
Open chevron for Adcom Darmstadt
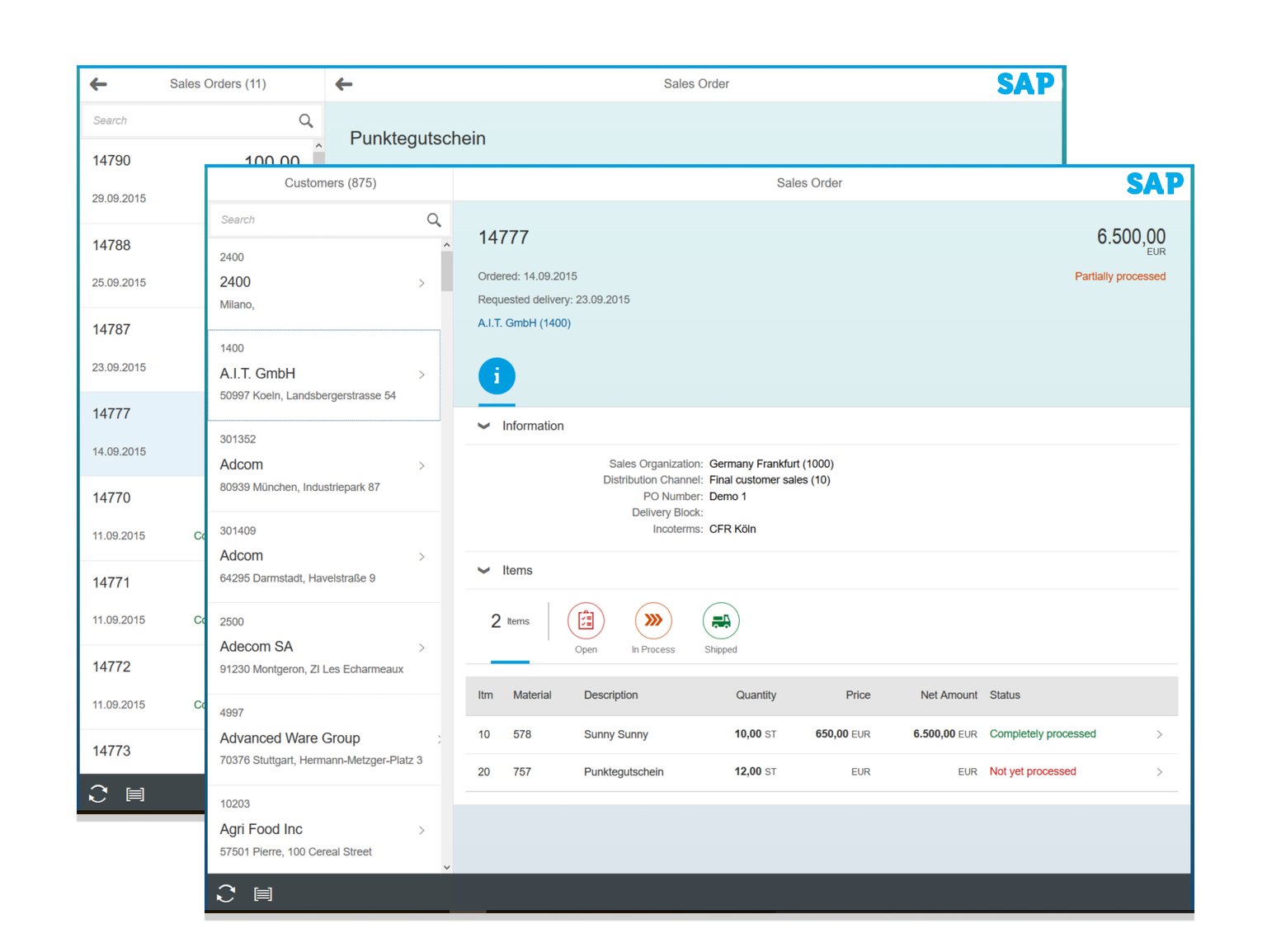tap(422, 557)
